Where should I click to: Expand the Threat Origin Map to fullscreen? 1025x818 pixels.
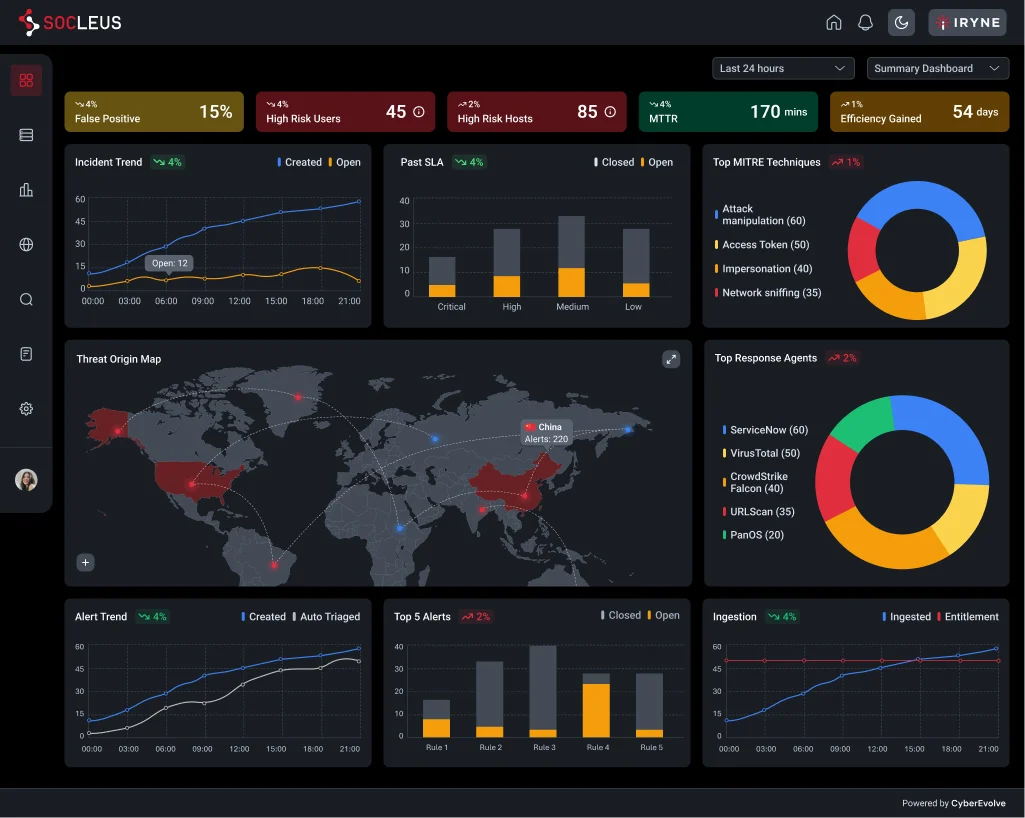(x=671, y=359)
